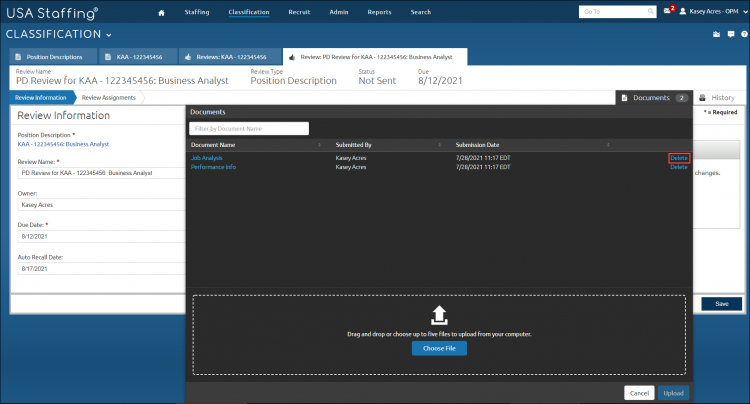The width and height of the screenshot is (750, 404).
Task: Switch to Reviews: KAA - 122345456 tab
Action: (x=231, y=57)
